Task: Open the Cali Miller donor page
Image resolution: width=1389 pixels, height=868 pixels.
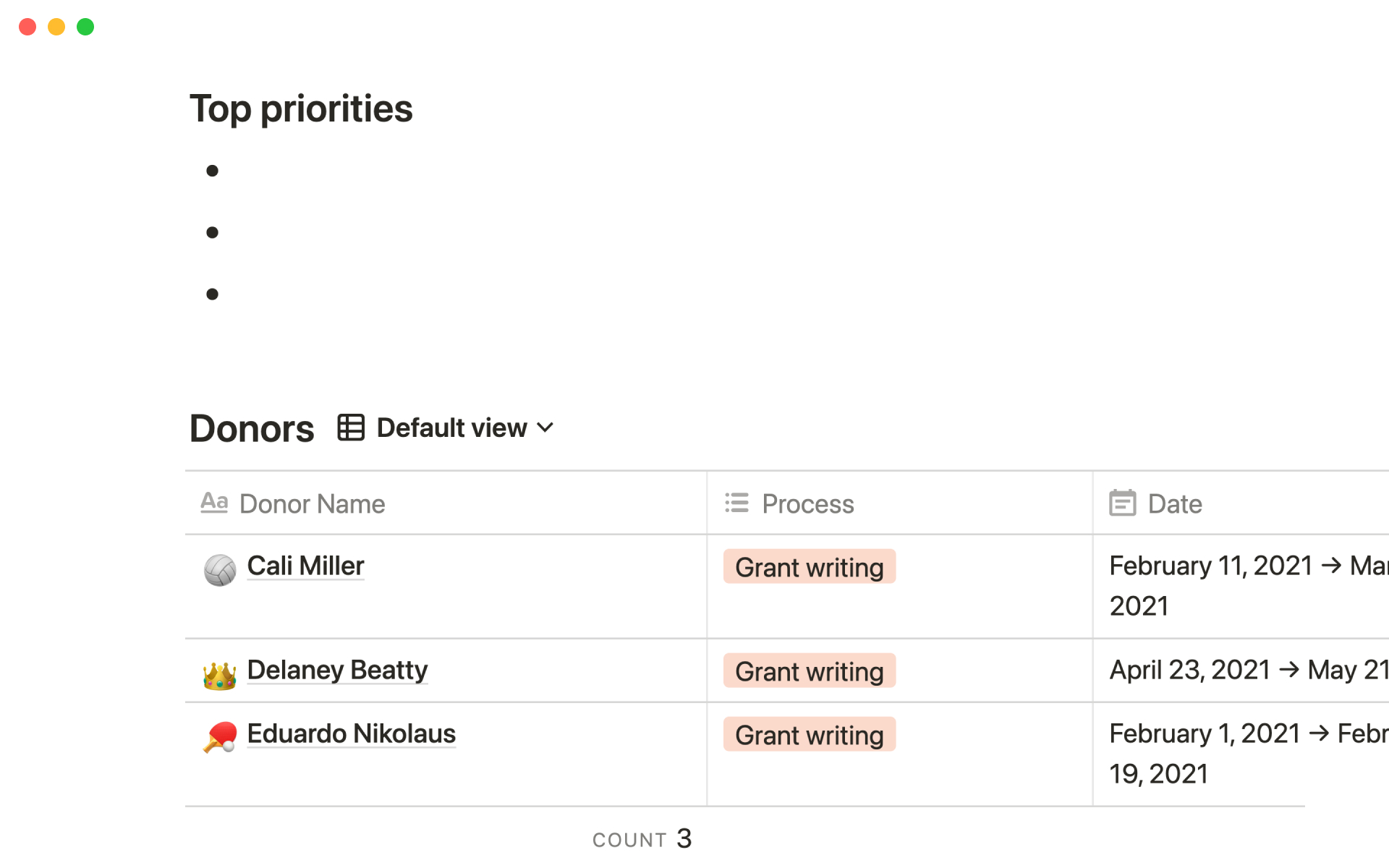Action: coord(305,566)
